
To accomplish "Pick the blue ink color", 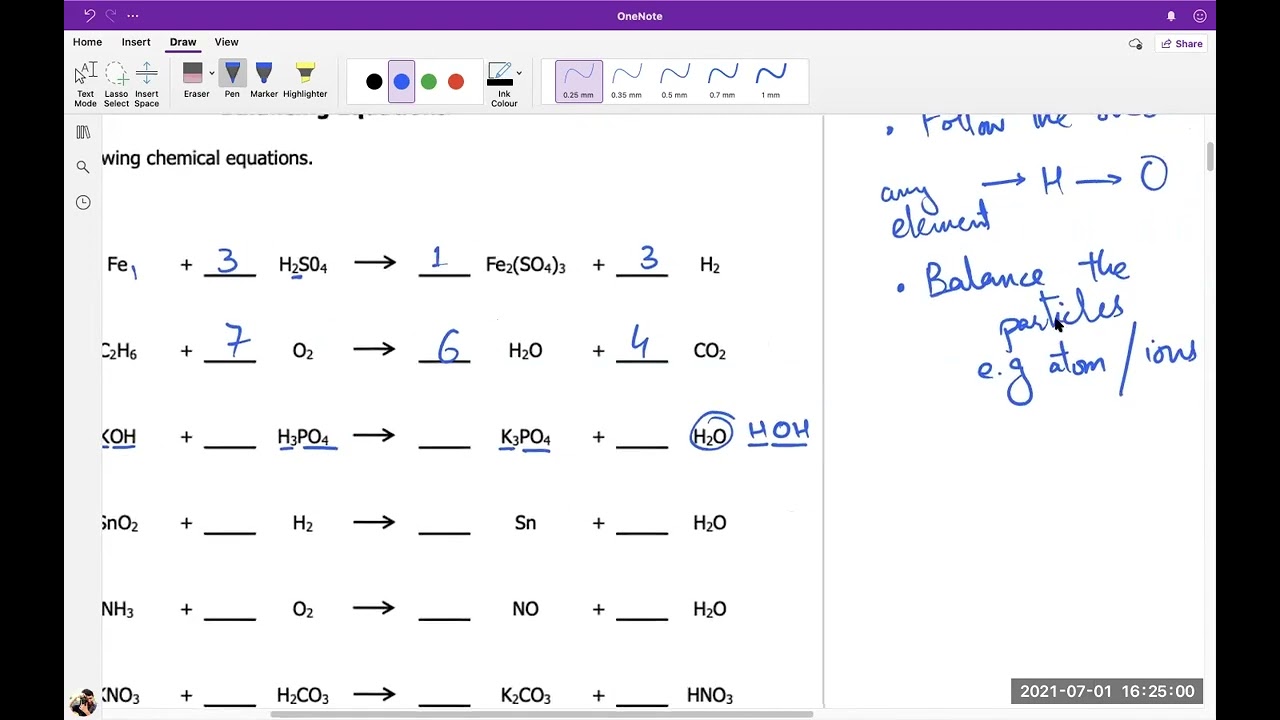I will pyautogui.click(x=401, y=82).
